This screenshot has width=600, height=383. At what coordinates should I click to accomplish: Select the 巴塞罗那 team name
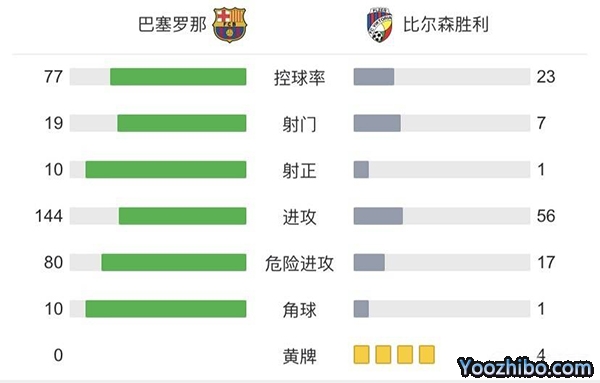(x=172, y=24)
